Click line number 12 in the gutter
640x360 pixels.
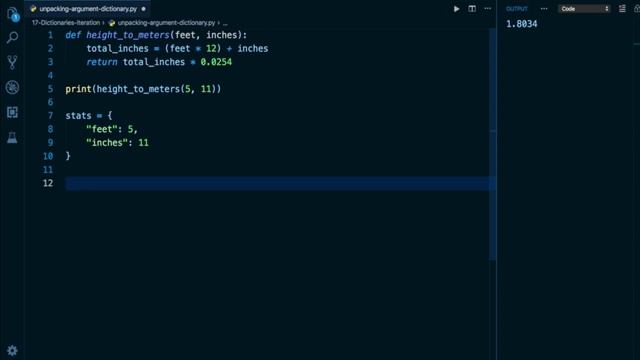tap(48, 183)
